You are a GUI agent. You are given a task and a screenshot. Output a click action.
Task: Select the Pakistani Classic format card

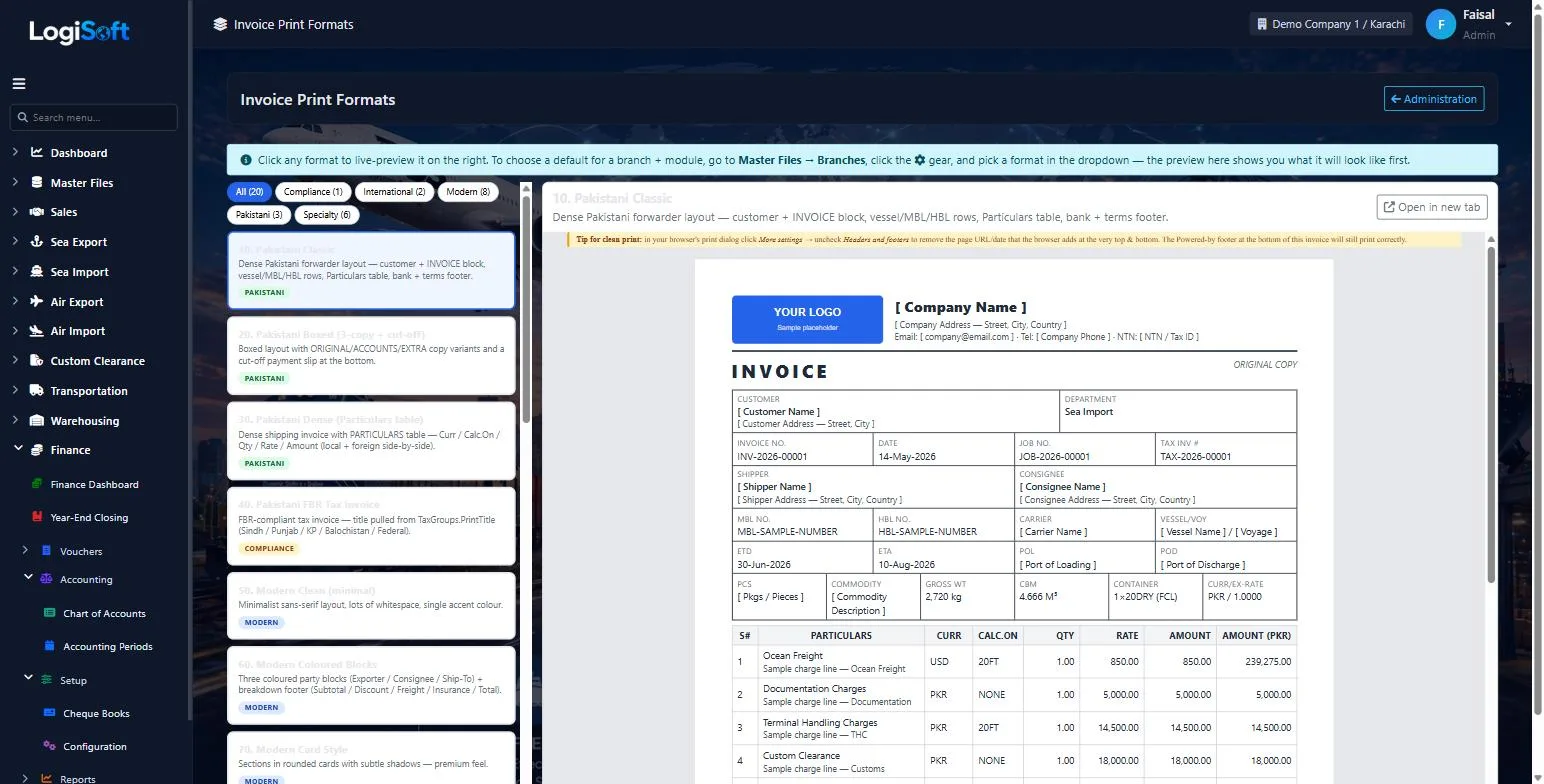coord(371,271)
